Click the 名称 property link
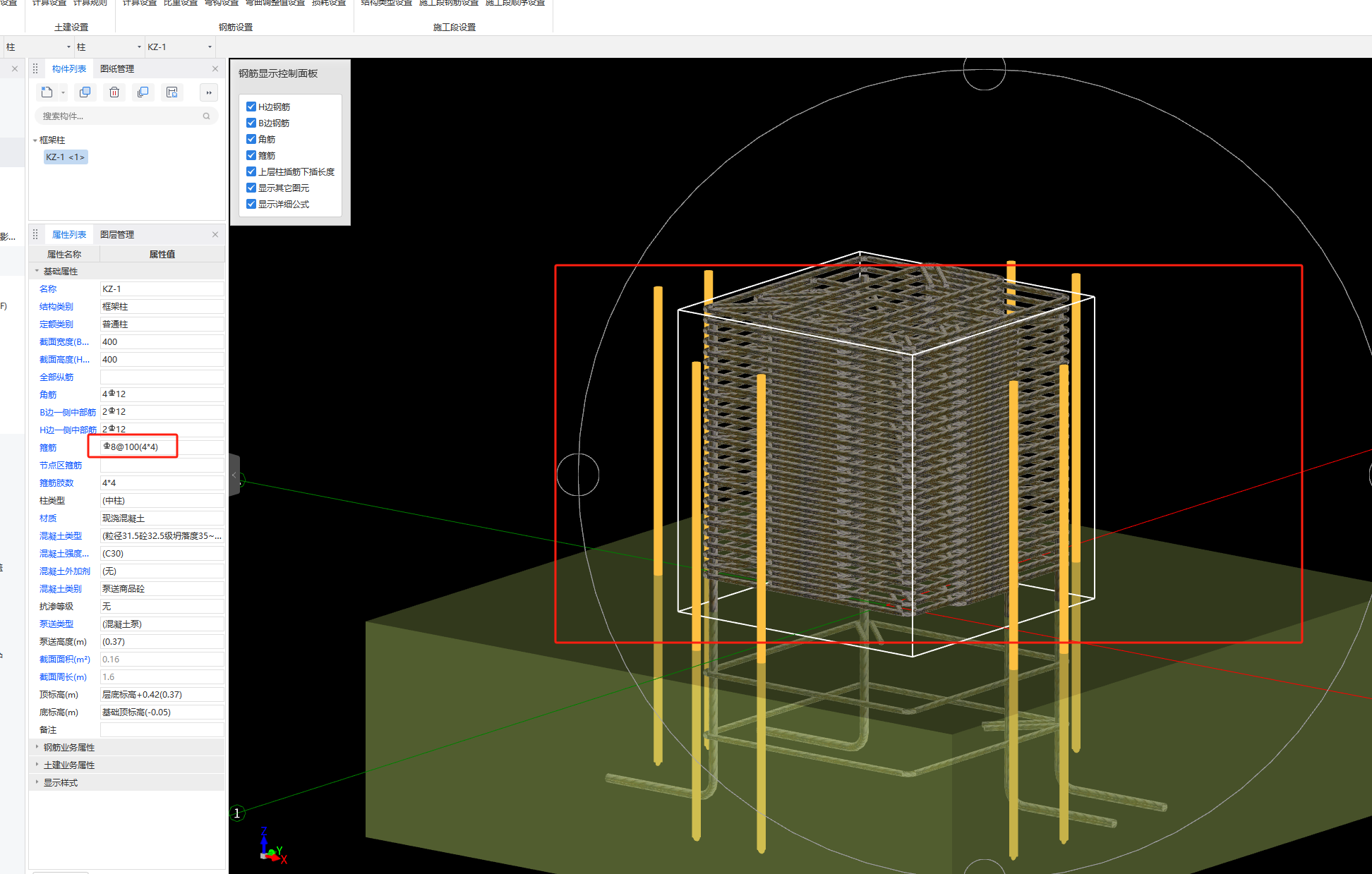The width and height of the screenshot is (1372, 874). [48, 289]
